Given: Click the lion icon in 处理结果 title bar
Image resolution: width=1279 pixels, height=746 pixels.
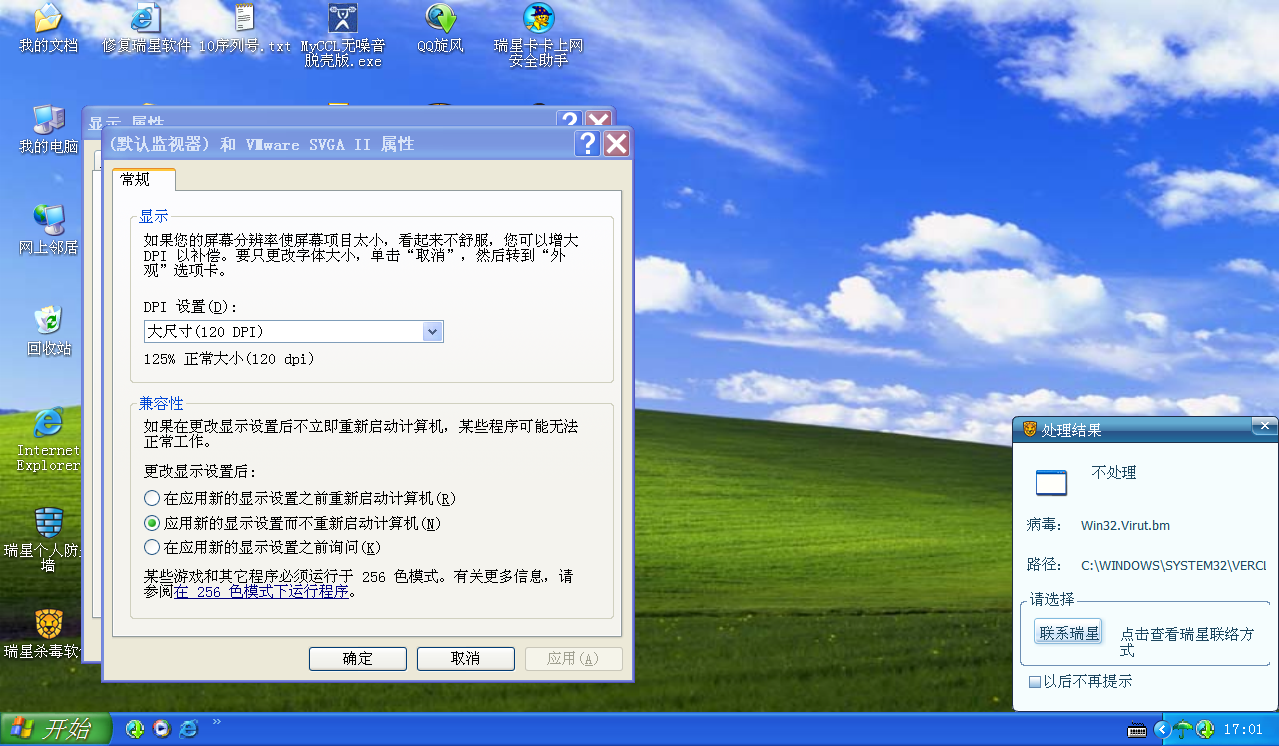Looking at the screenshot, I should pos(1029,429).
